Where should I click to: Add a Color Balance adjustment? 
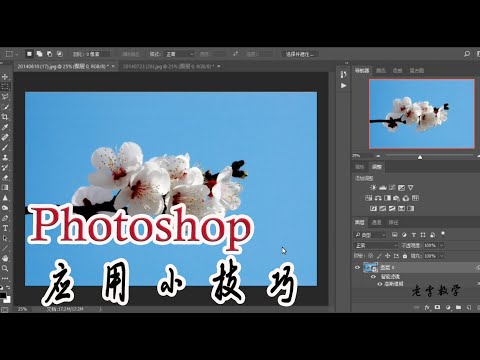pyautogui.click(x=378, y=198)
